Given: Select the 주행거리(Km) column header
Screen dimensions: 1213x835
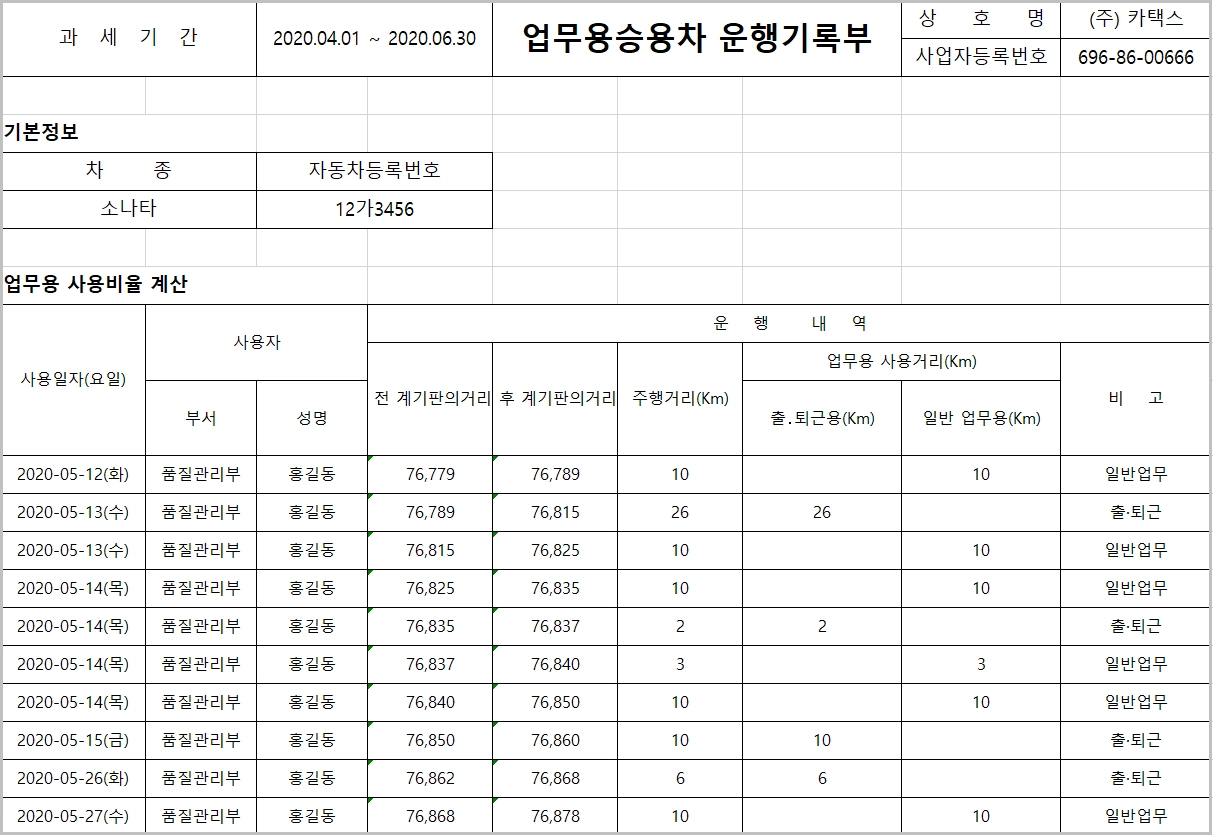Looking at the screenshot, I should (680, 399).
